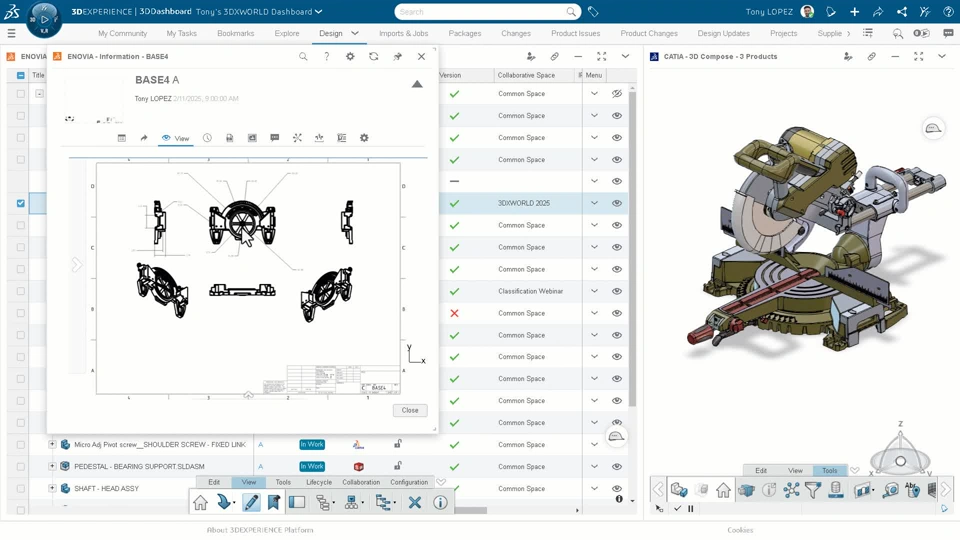Click the Close button in the Information panel
Screen dimensions: 960x540
pyautogui.click(x=410, y=410)
